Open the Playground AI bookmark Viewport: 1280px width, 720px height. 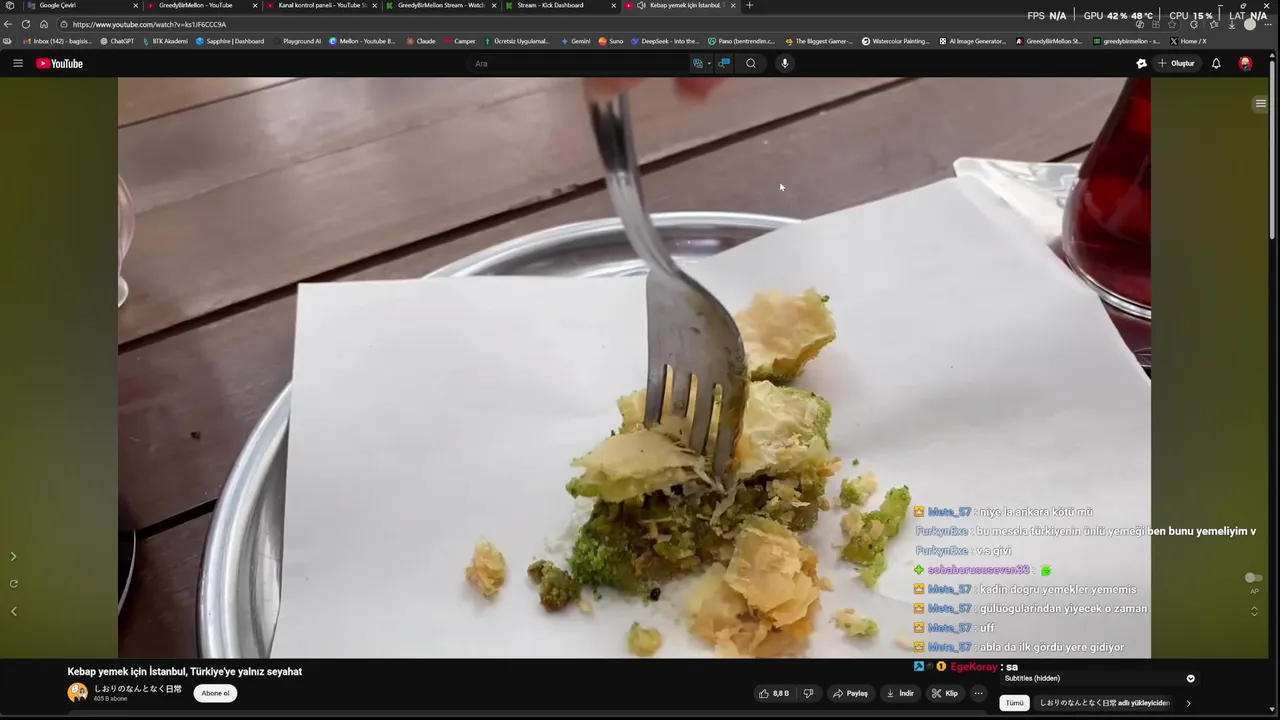pyautogui.click(x=297, y=41)
